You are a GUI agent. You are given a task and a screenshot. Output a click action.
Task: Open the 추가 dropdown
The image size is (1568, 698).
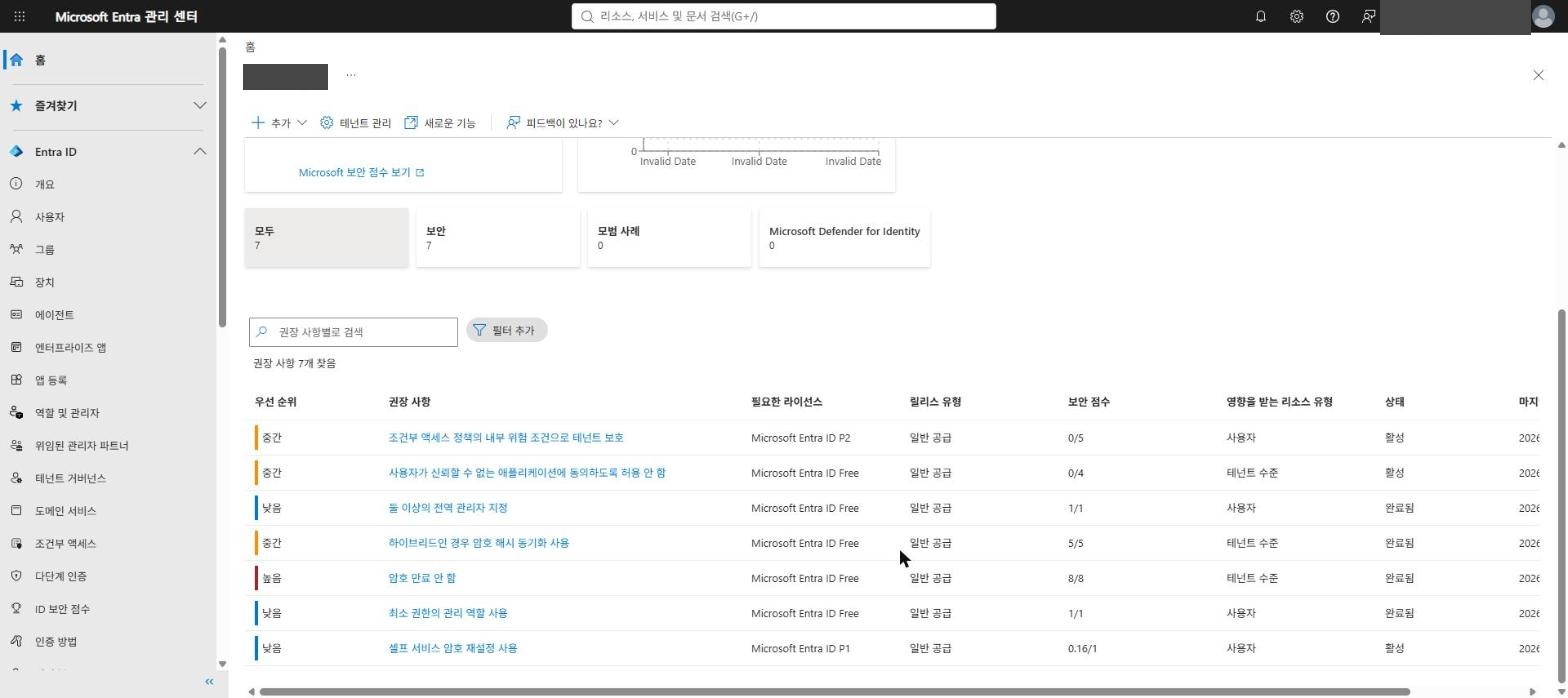(x=279, y=123)
